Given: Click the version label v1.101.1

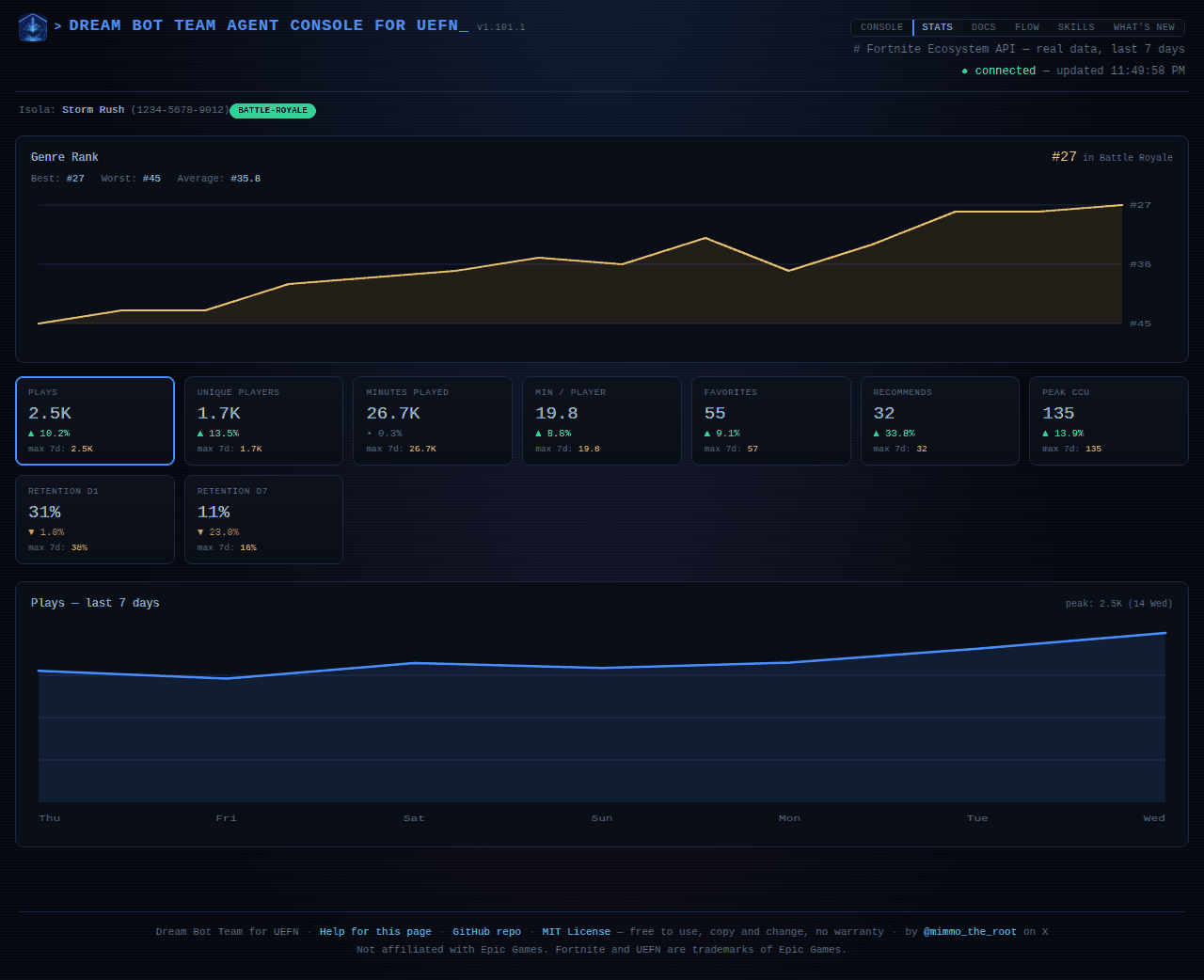Looking at the screenshot, I should pyautogui.click(x=501, y=27).
